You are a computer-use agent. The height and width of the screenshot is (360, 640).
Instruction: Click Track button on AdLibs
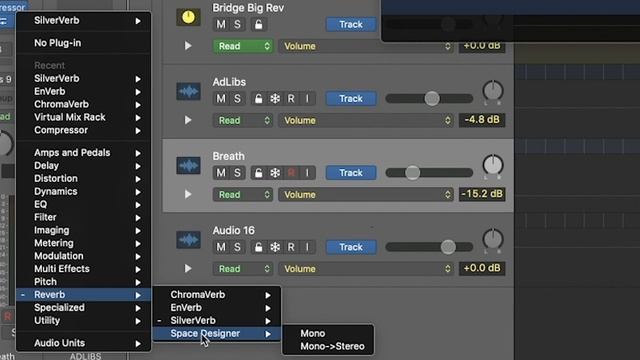[351, 99]
